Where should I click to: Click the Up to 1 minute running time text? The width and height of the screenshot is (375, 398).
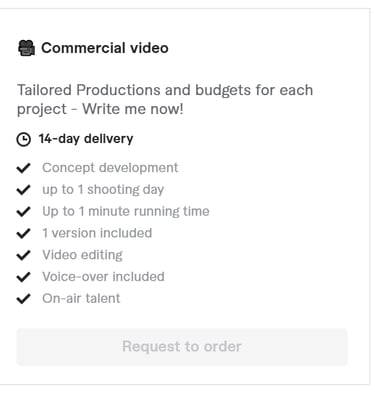pyautogui.click(x=126, y=211)
